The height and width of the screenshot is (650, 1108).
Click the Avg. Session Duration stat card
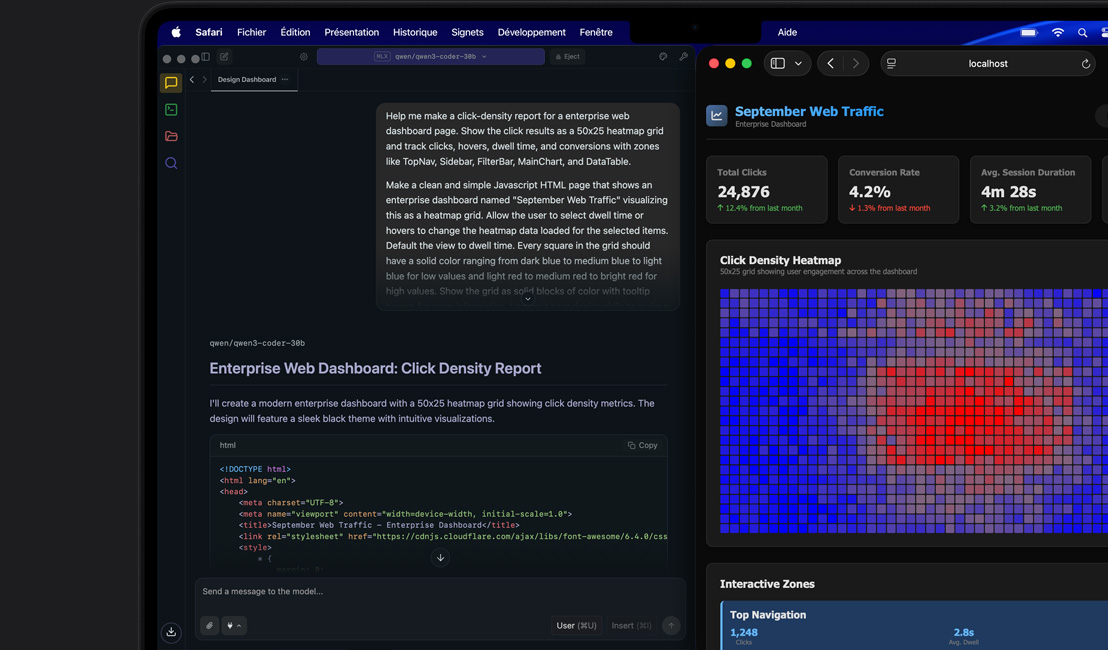pos(1030,189)
